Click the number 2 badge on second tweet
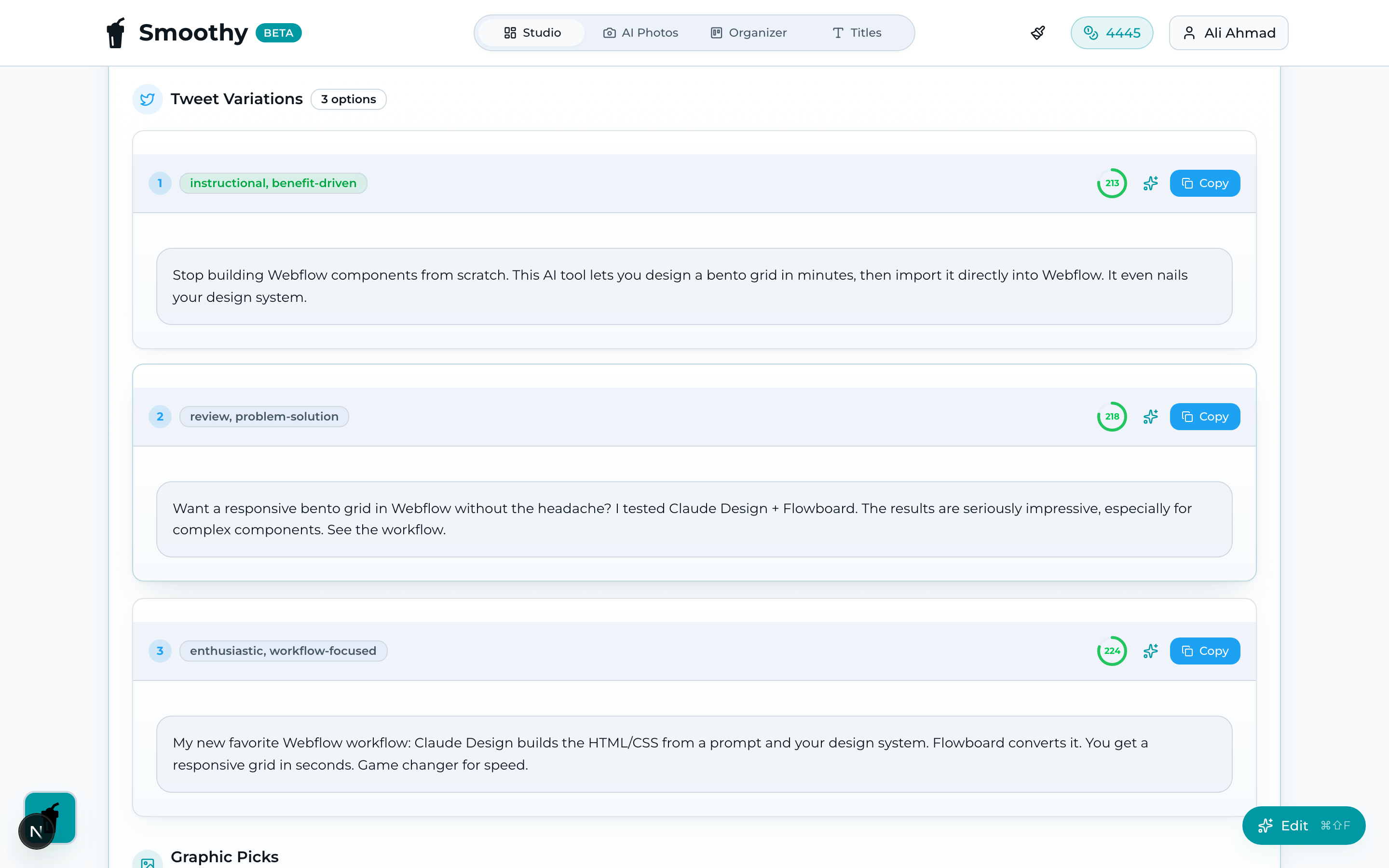Screen dimensions: 1389x868 point(160,417)
